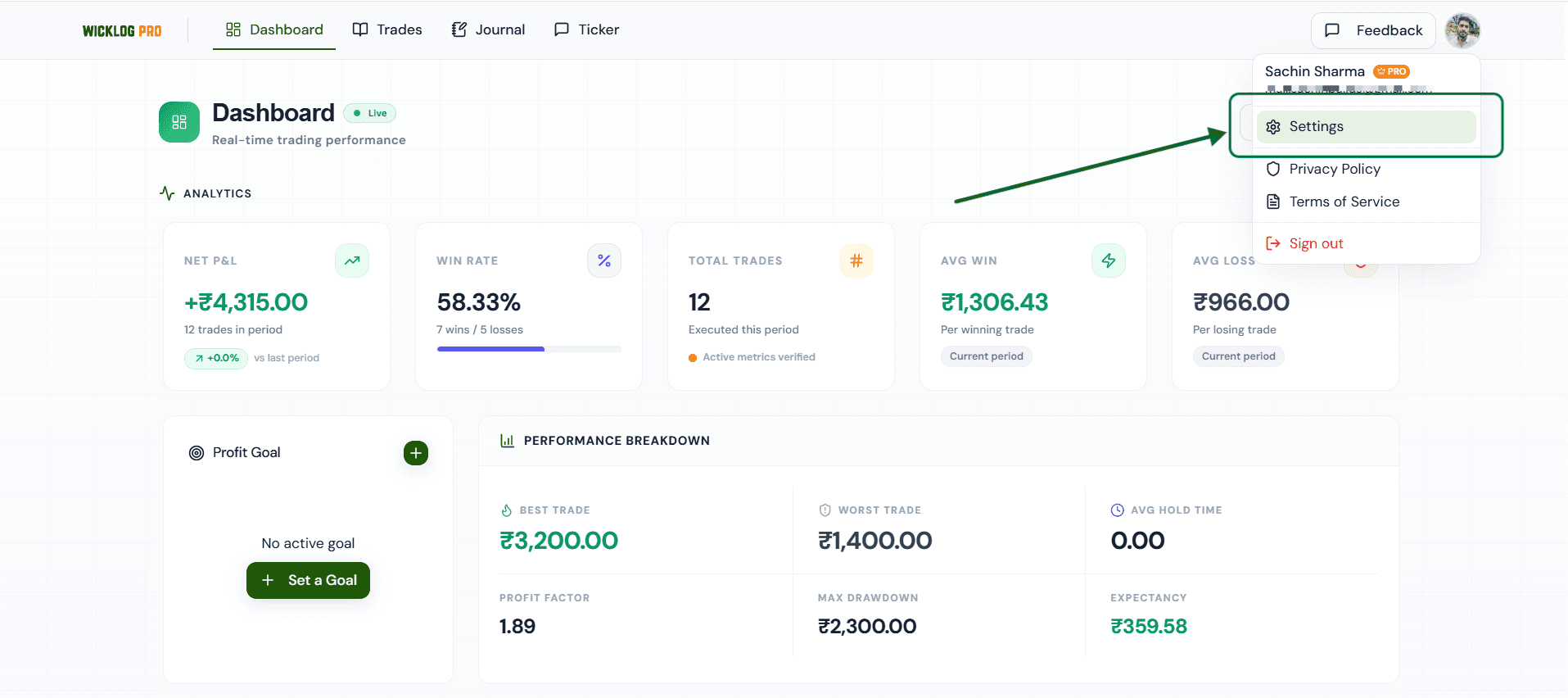The image size is (1568, 698).
Task: Select Settings in the profile menu
Action: point(1366,126)
